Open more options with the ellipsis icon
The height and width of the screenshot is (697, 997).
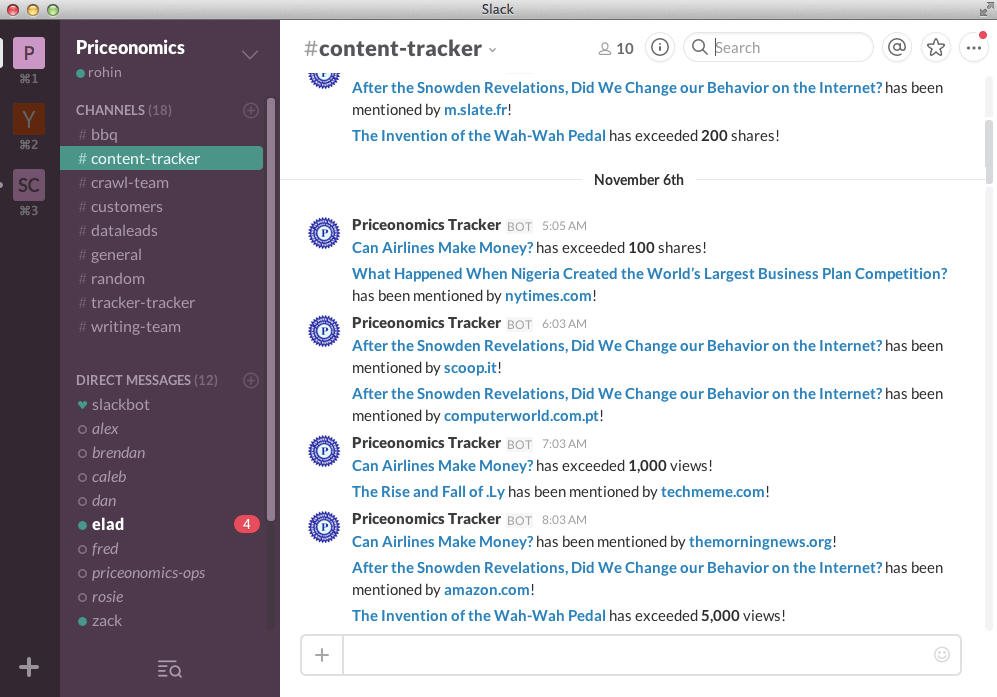coord(974,47)
